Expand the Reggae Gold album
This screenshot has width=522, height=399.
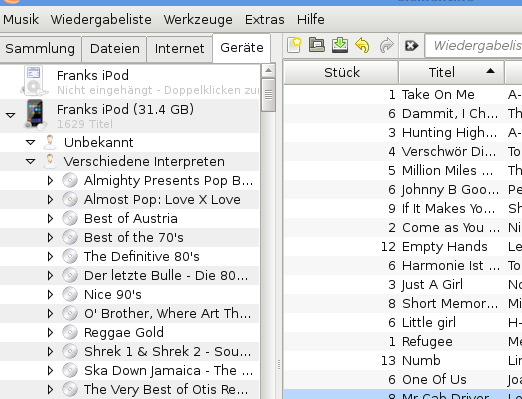(x=50, y=332)
